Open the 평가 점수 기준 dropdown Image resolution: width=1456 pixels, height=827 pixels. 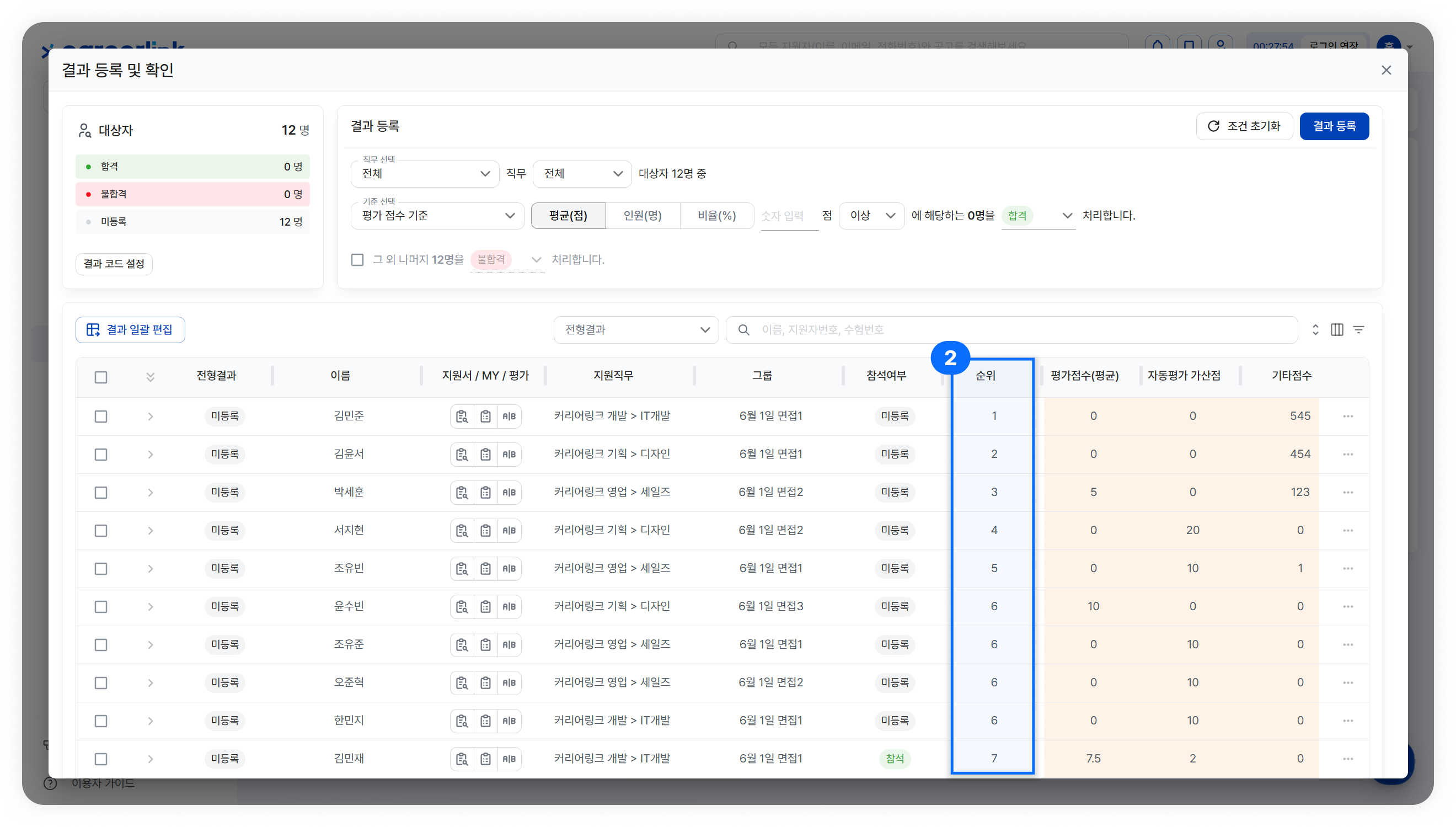pos(437,216)
